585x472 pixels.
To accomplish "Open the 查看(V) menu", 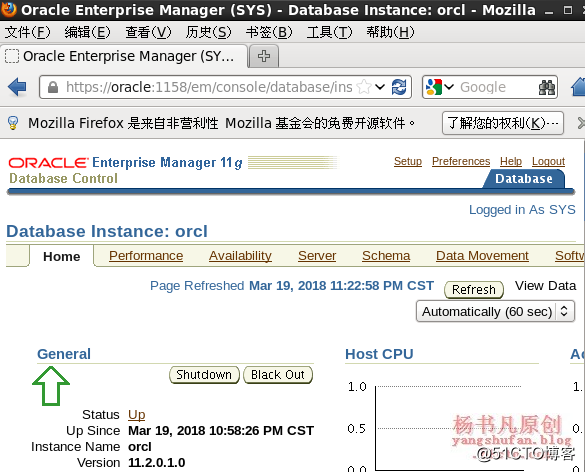I will (x=148, y=32).
